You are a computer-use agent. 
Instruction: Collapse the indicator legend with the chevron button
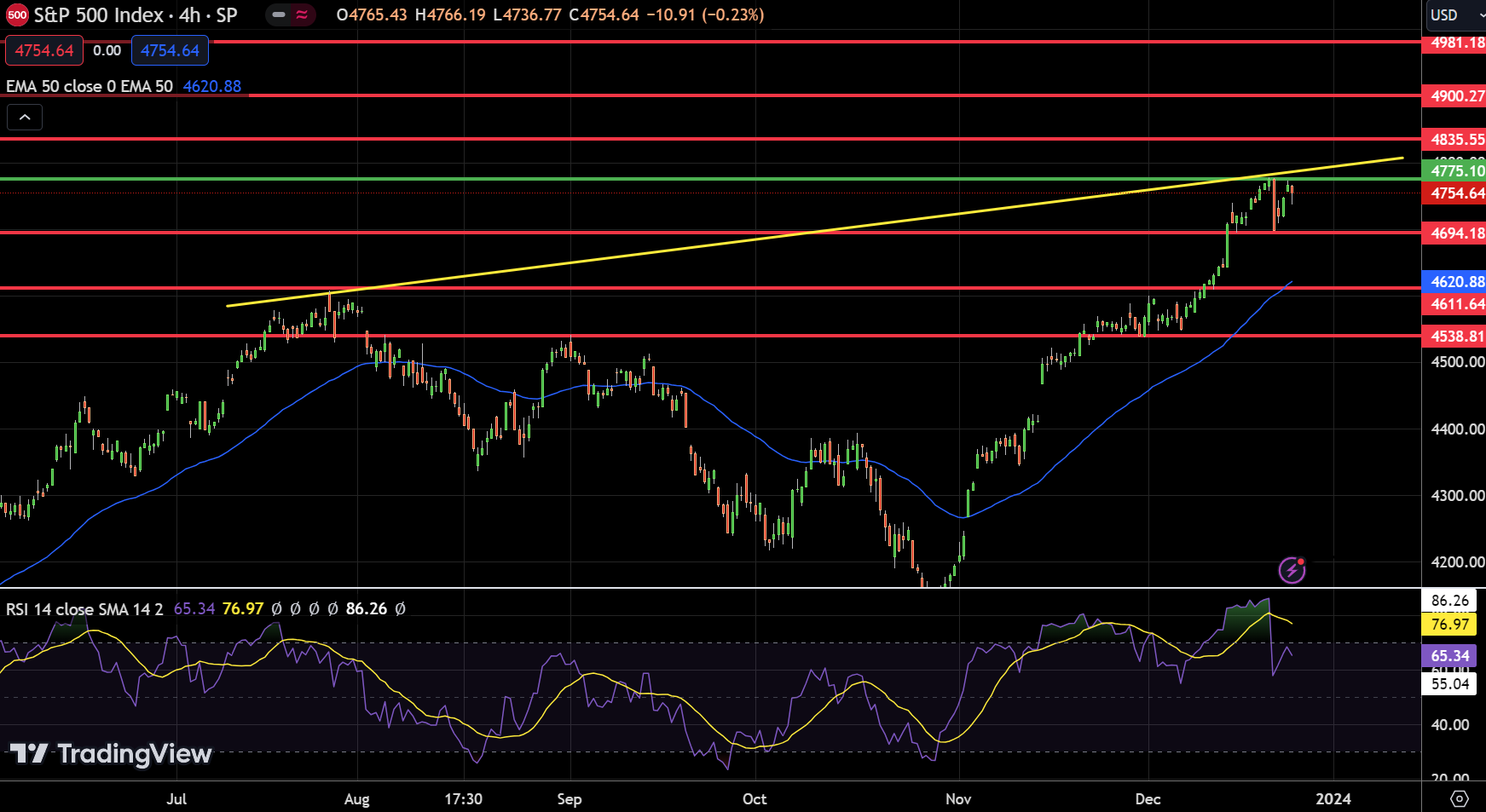click(x=25, y=117)
